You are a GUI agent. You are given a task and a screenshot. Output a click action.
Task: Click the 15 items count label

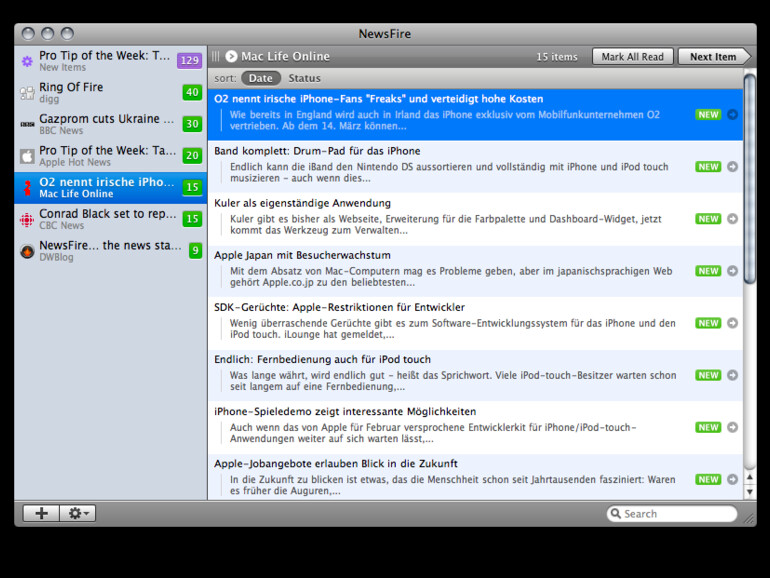[x=556, y=57]
